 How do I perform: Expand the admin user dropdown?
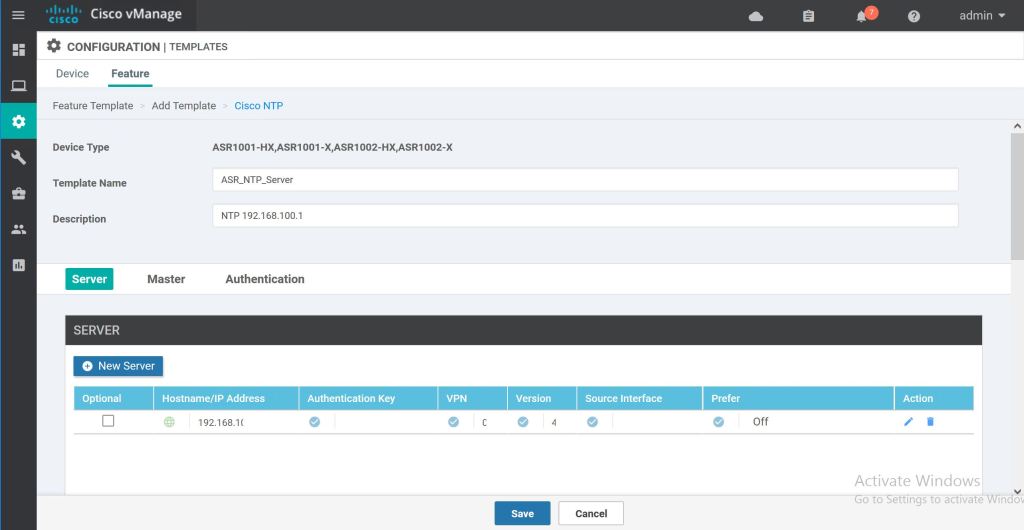click(x=982, y=16)
